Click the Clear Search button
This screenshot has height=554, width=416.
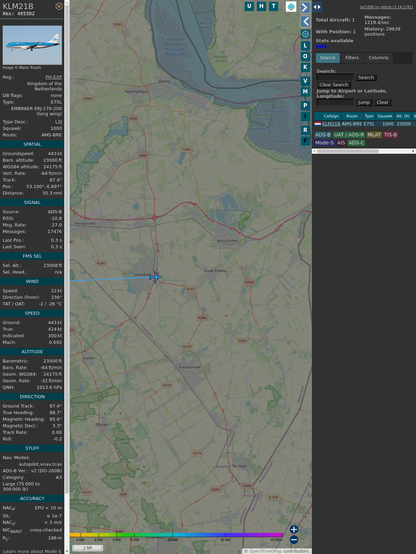[333, 85]
